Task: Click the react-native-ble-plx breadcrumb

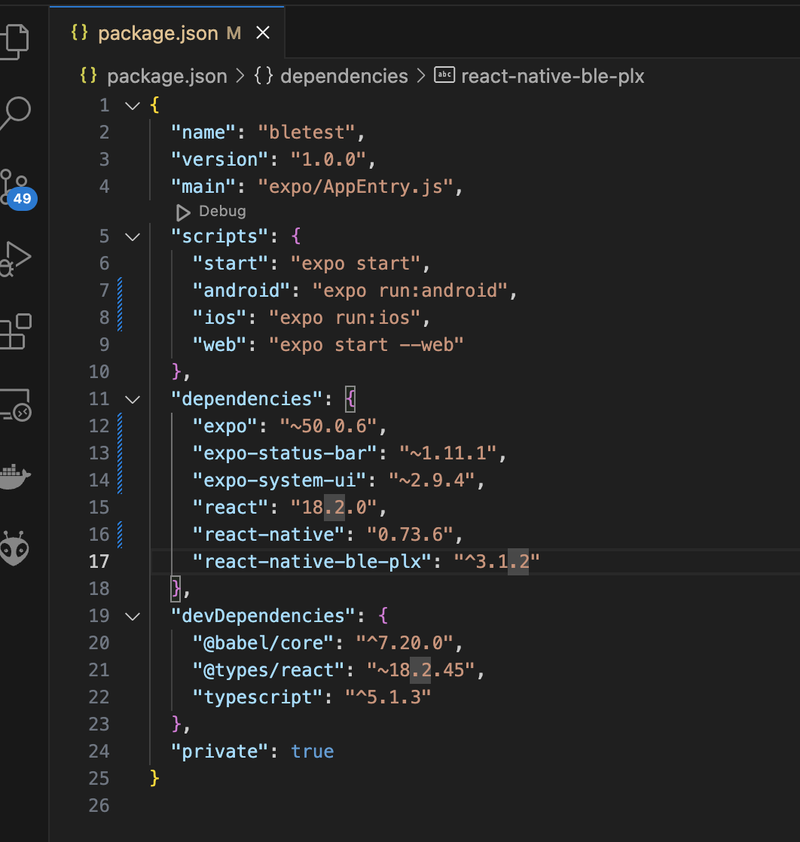Action: (553, 76)
